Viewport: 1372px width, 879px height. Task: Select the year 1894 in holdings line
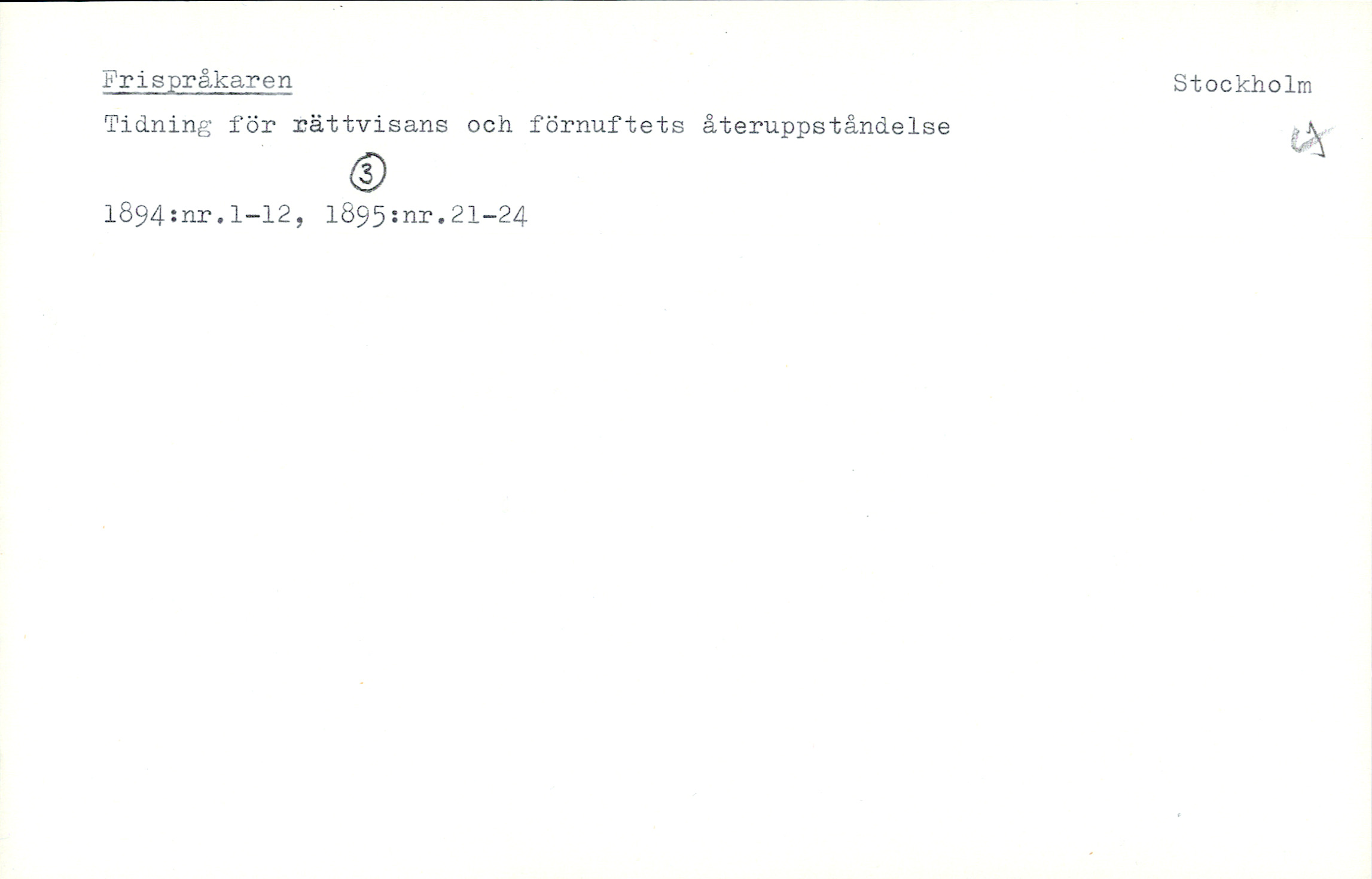coord(135,215)
